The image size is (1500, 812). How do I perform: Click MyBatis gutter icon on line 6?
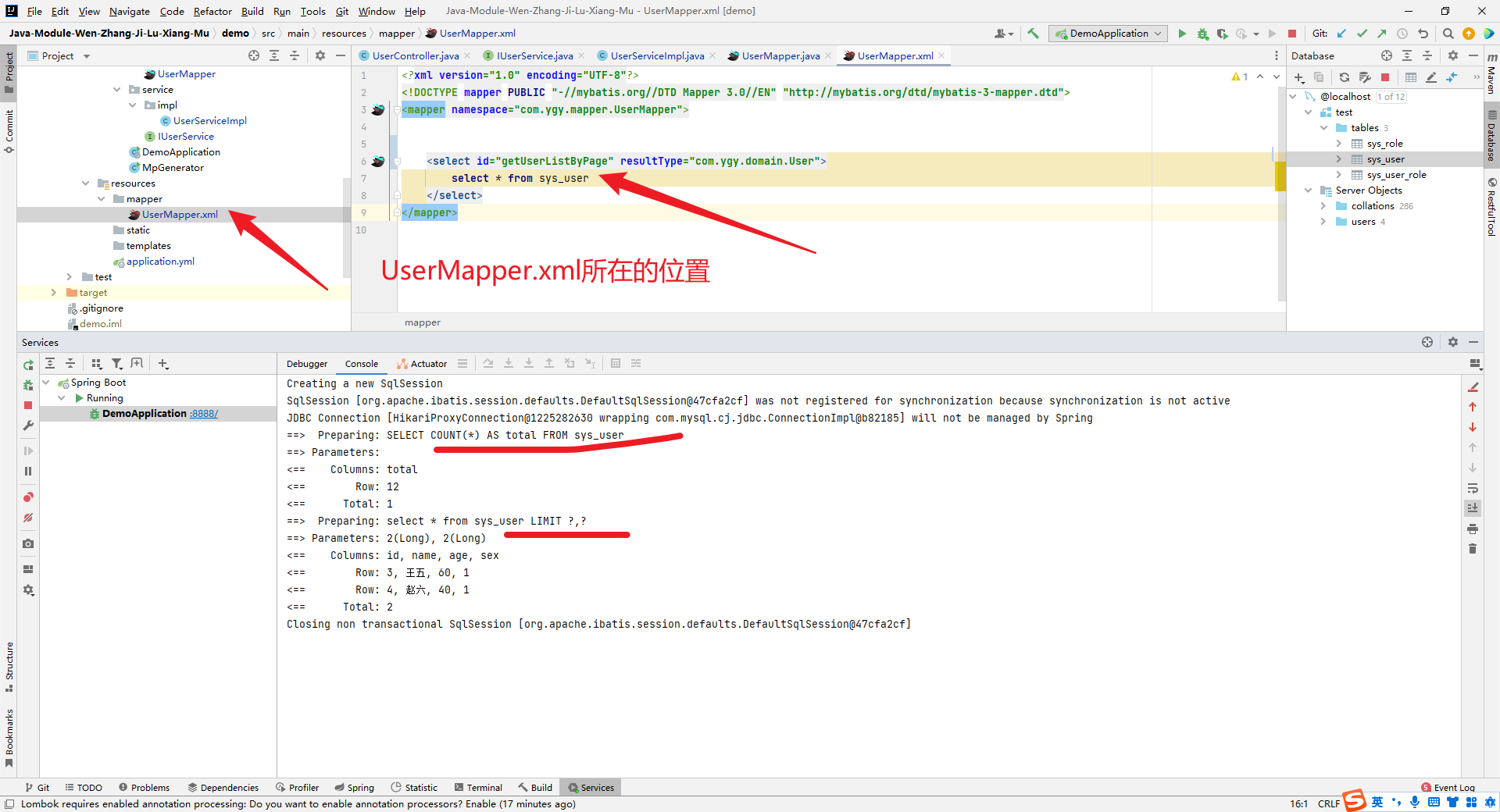378,162
